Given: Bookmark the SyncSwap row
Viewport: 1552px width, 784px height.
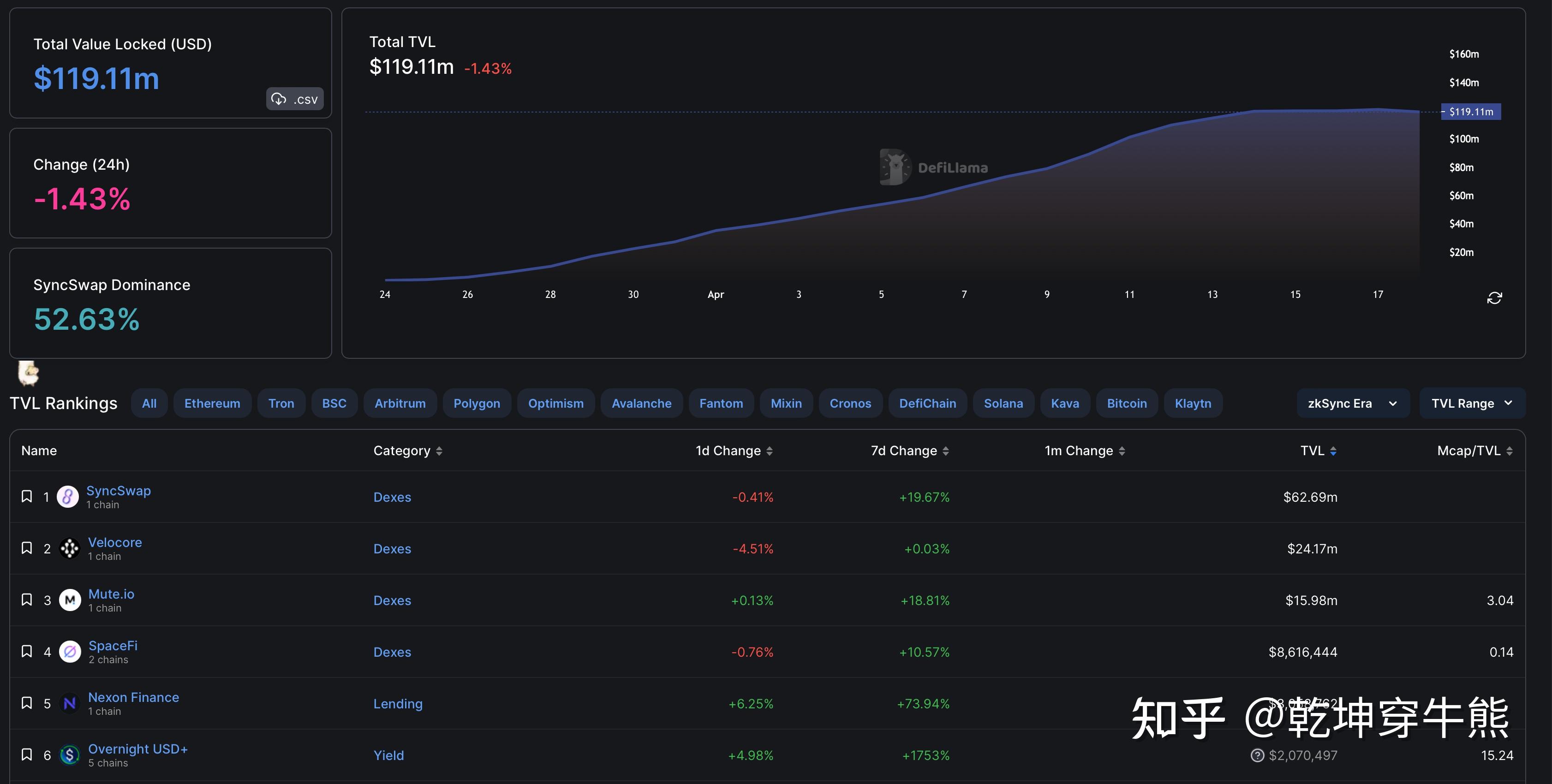Looking at the screenshot, I should pyautogui.click(x=26, y=496).
